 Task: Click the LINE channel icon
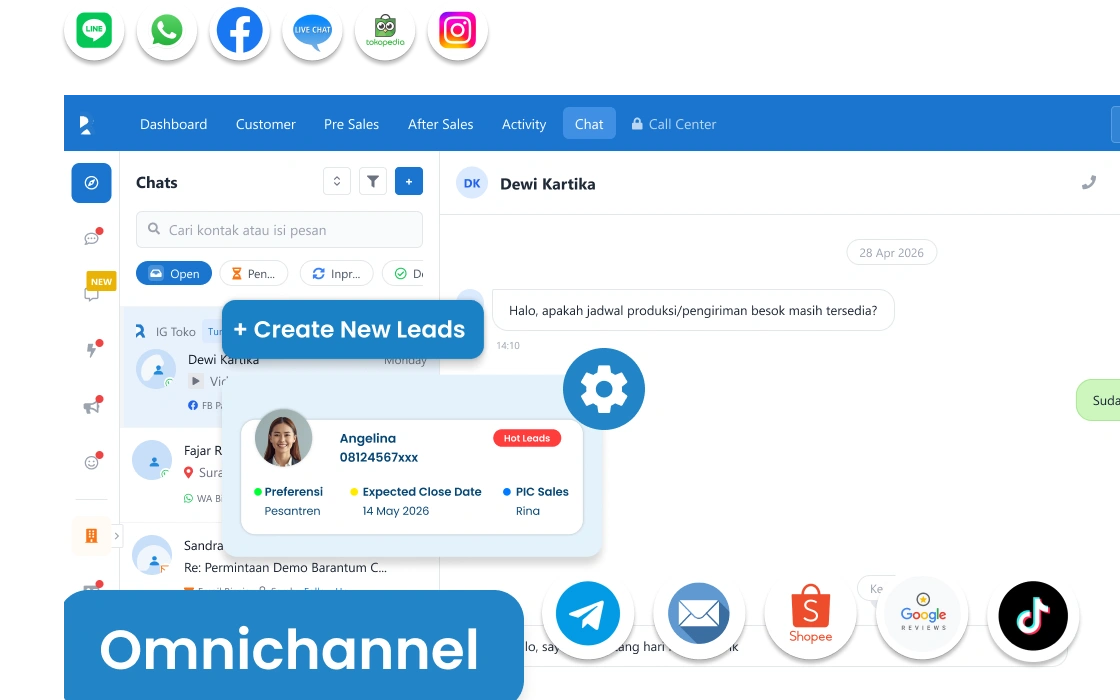tap(94, 31)
